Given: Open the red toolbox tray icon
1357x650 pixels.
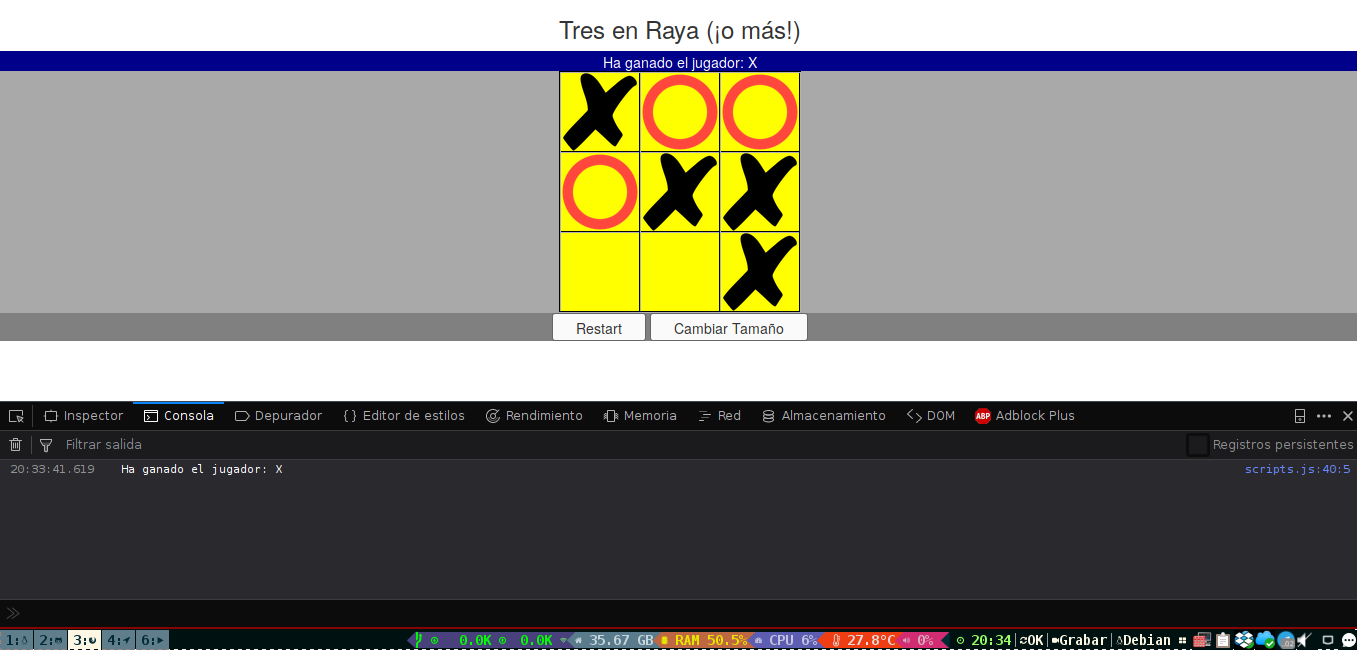Looking at the screenshot, I should point(1202,640).
